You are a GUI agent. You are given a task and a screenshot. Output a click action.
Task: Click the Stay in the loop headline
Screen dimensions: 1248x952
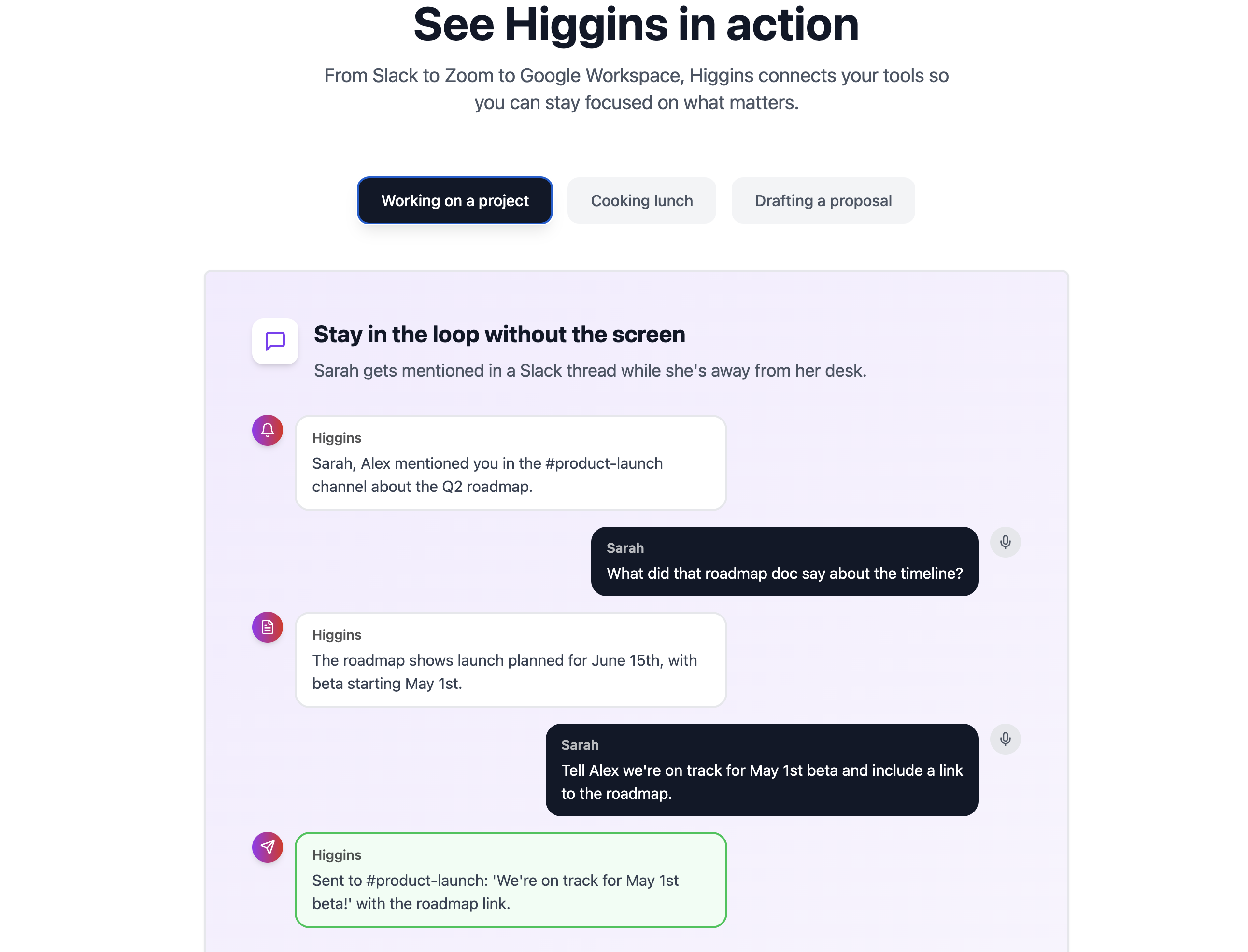499,335
